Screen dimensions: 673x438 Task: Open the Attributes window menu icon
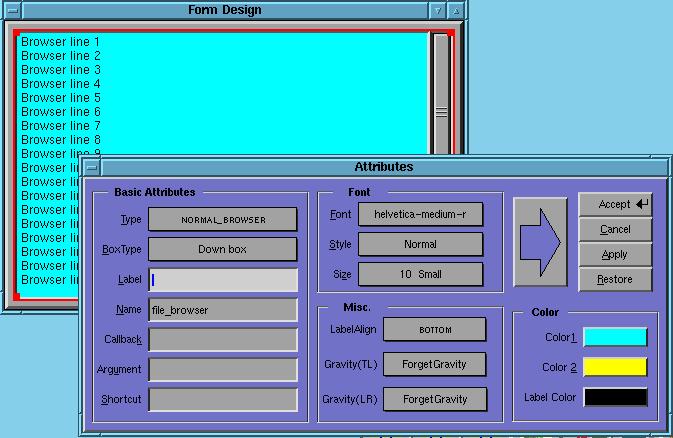(91, 167)
